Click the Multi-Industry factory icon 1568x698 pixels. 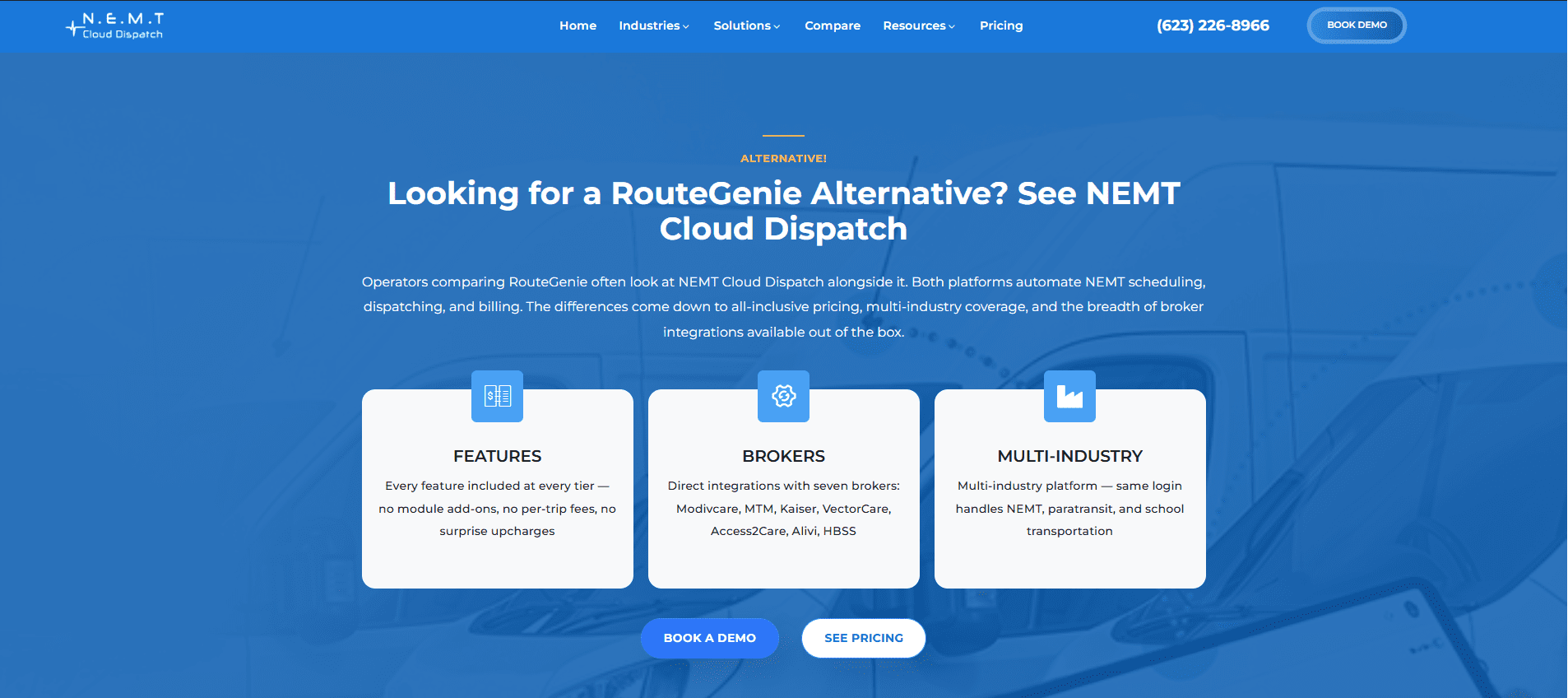tap(1069, 396)
